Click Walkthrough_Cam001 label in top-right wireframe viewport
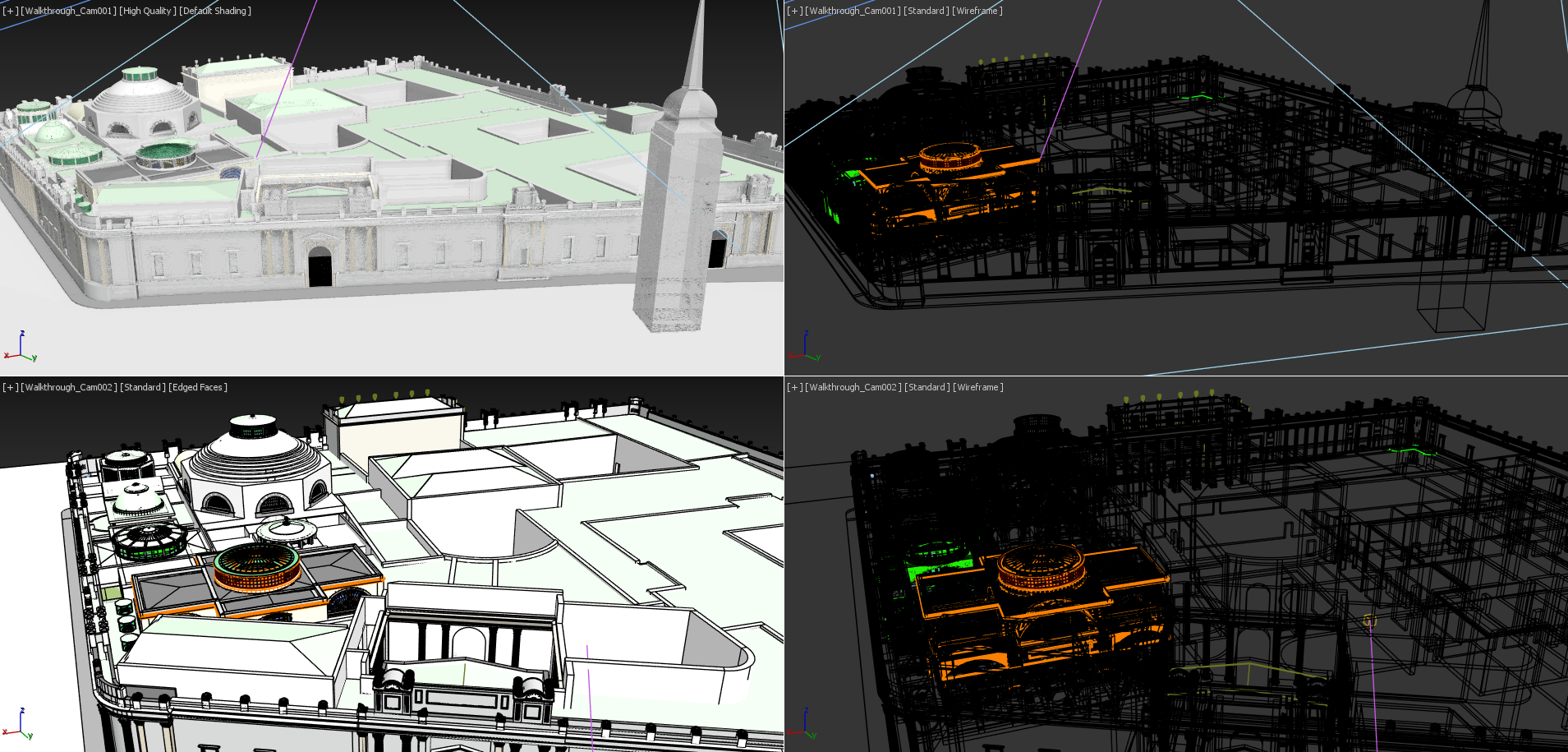The height and width of the screenshot is (752, 1568). (x=853, y=11)
